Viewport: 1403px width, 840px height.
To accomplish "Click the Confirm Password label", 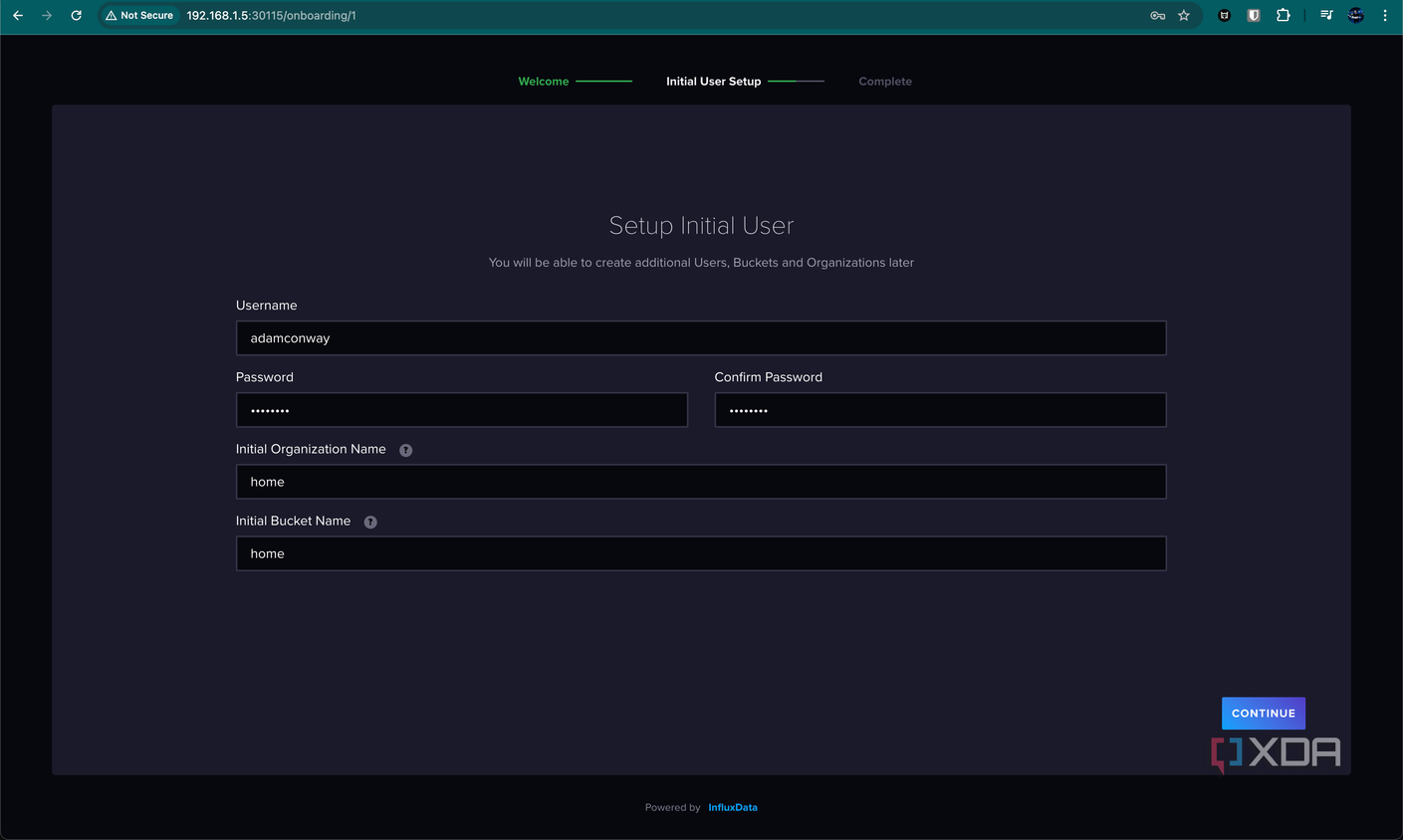I will 769,377.
